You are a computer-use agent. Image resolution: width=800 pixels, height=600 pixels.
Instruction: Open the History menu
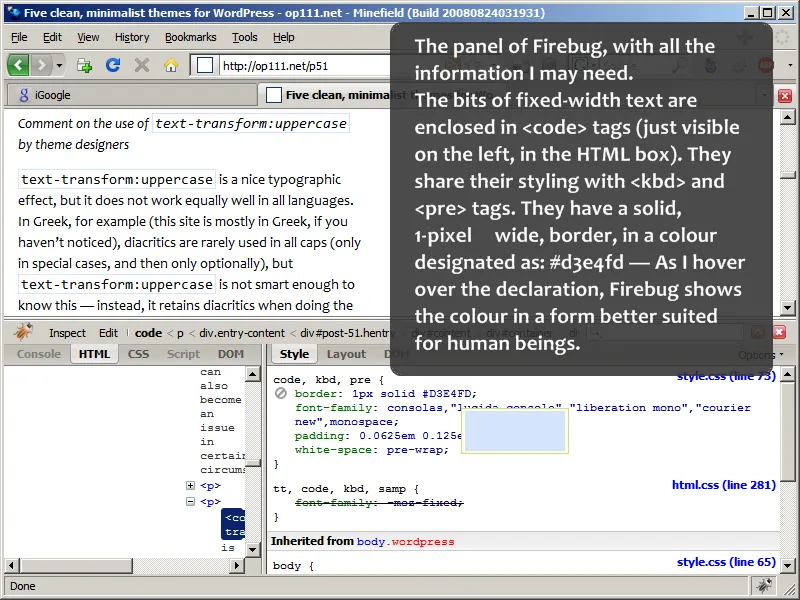[132, 37]
